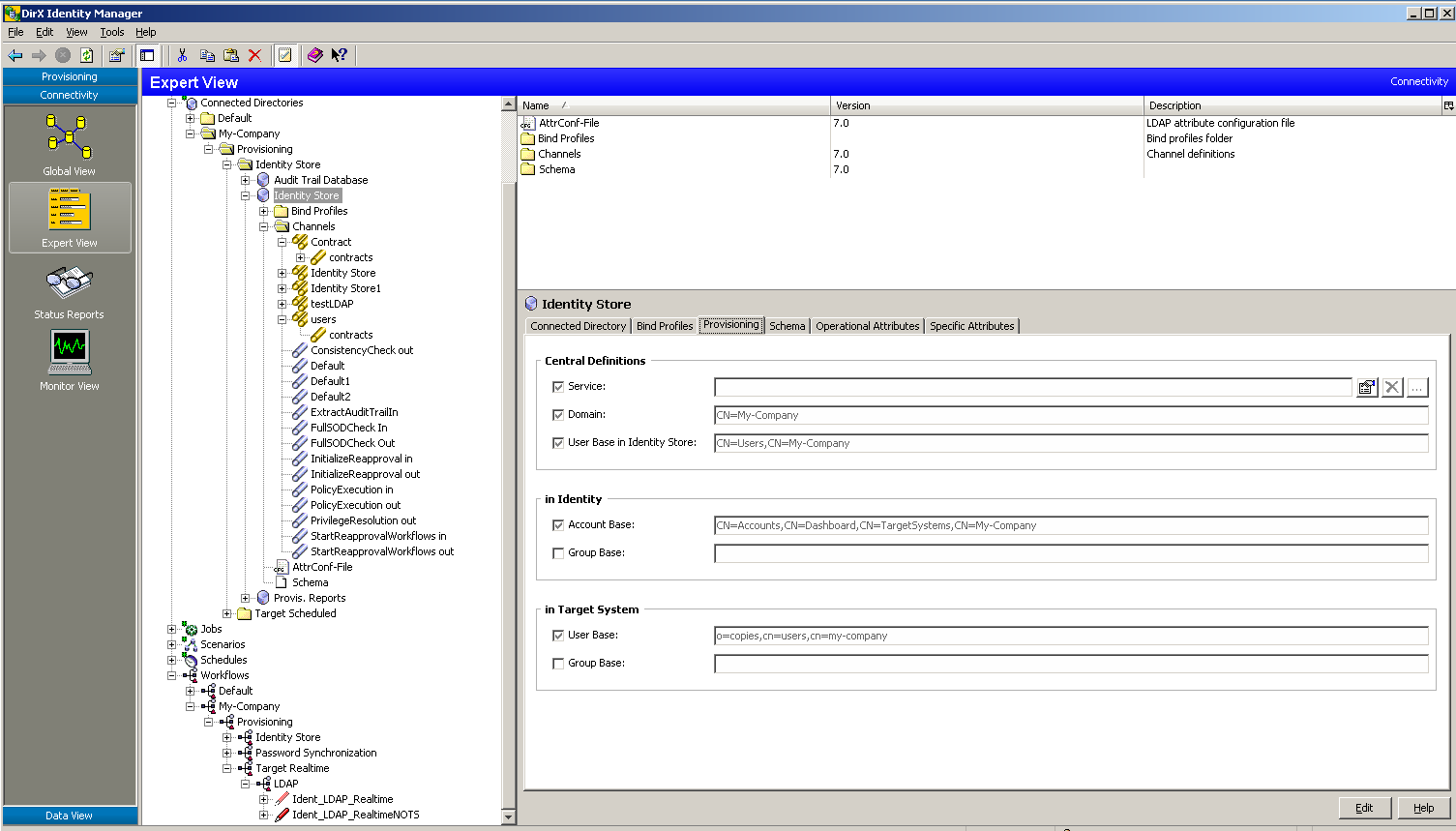Viewport: 1456px width, 831px height.
Task: Click the Refresh icon in the toolbar
Action: [x=86, y=55]
